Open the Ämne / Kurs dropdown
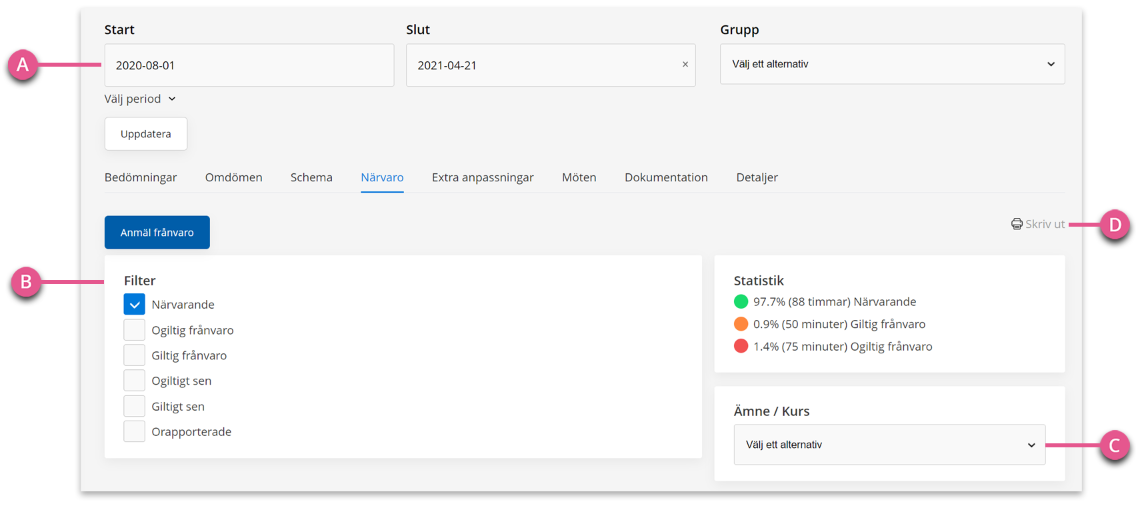The image size is (1146, 507). point(889,444)
